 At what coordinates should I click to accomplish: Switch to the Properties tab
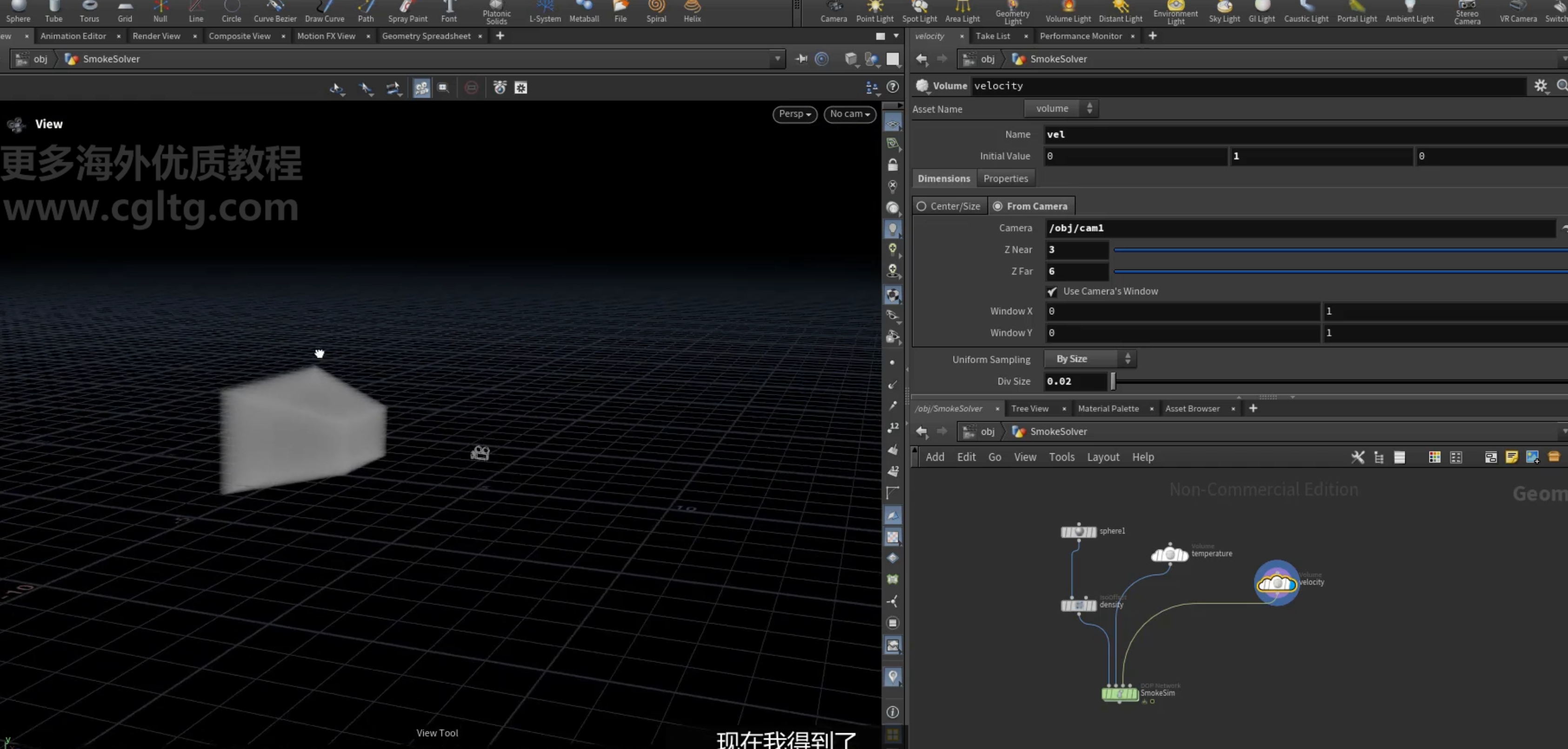pos(1005,178)
